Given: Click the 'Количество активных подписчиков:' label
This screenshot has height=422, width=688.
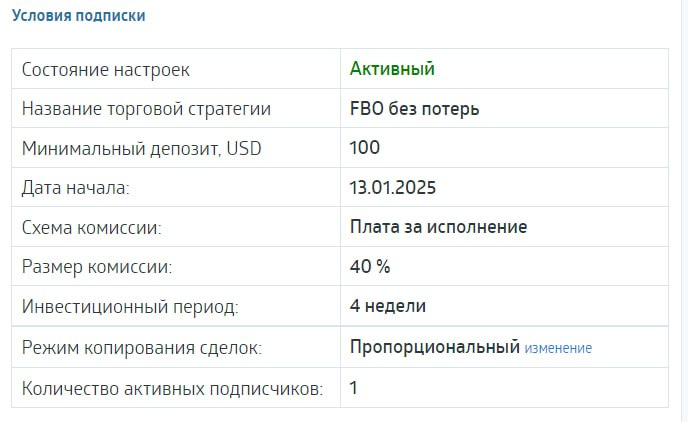Looking at the screenshot, I should click(173, 389).
